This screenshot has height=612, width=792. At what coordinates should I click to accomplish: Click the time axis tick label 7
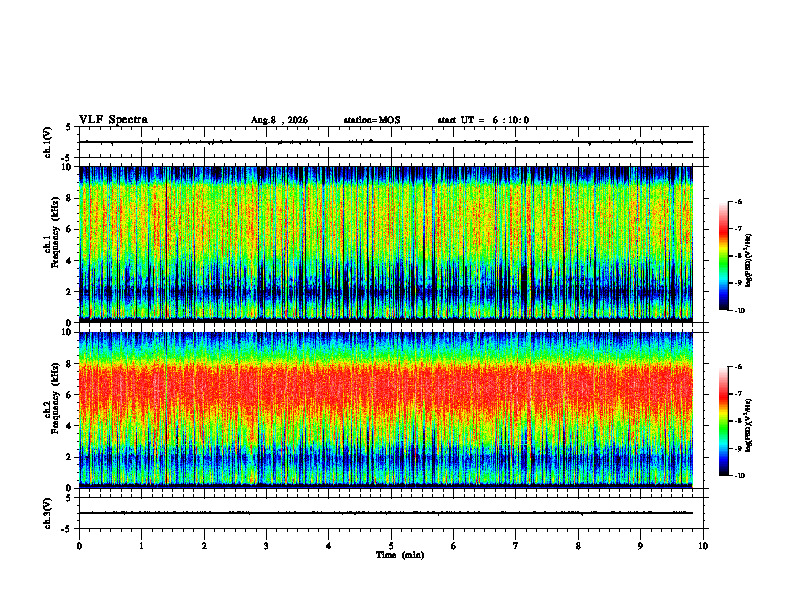516,546
